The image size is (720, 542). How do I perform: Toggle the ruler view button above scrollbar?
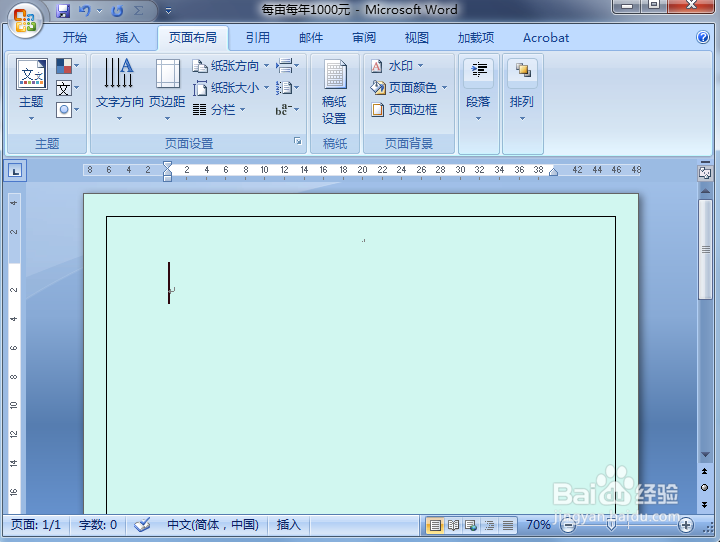pos(705,173)
